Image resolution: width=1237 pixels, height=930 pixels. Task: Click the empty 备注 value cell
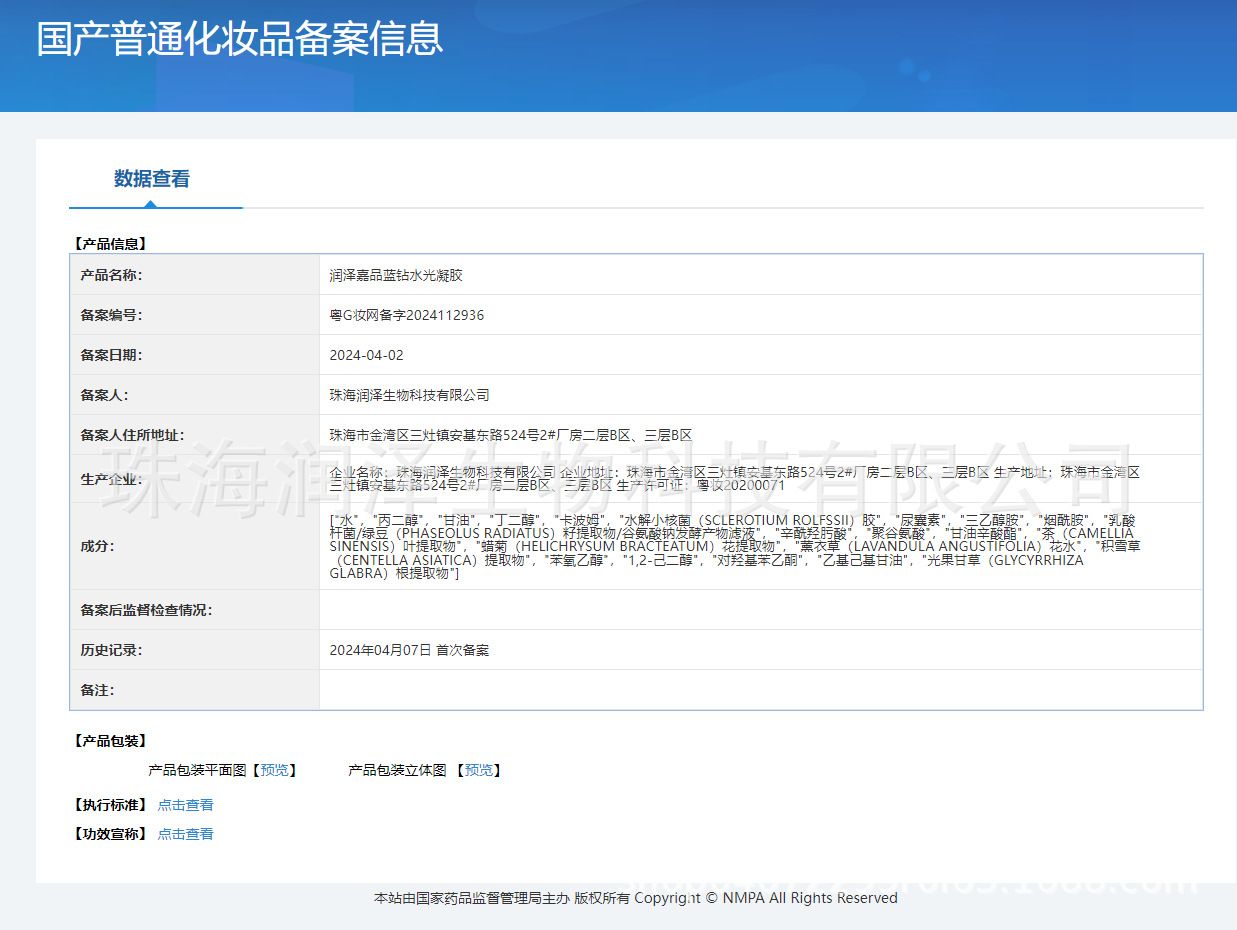pos(760,690)
